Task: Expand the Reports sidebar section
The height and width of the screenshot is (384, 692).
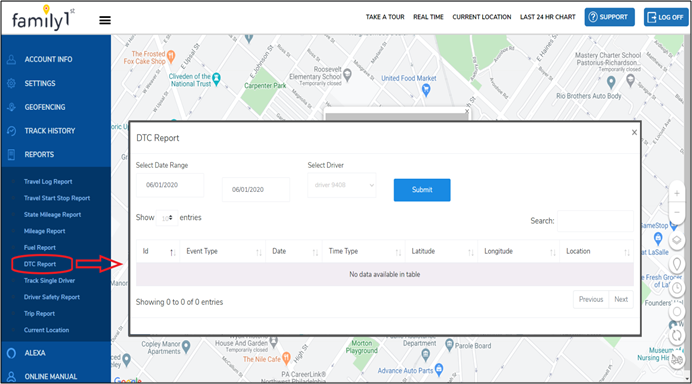Action: 39,154
